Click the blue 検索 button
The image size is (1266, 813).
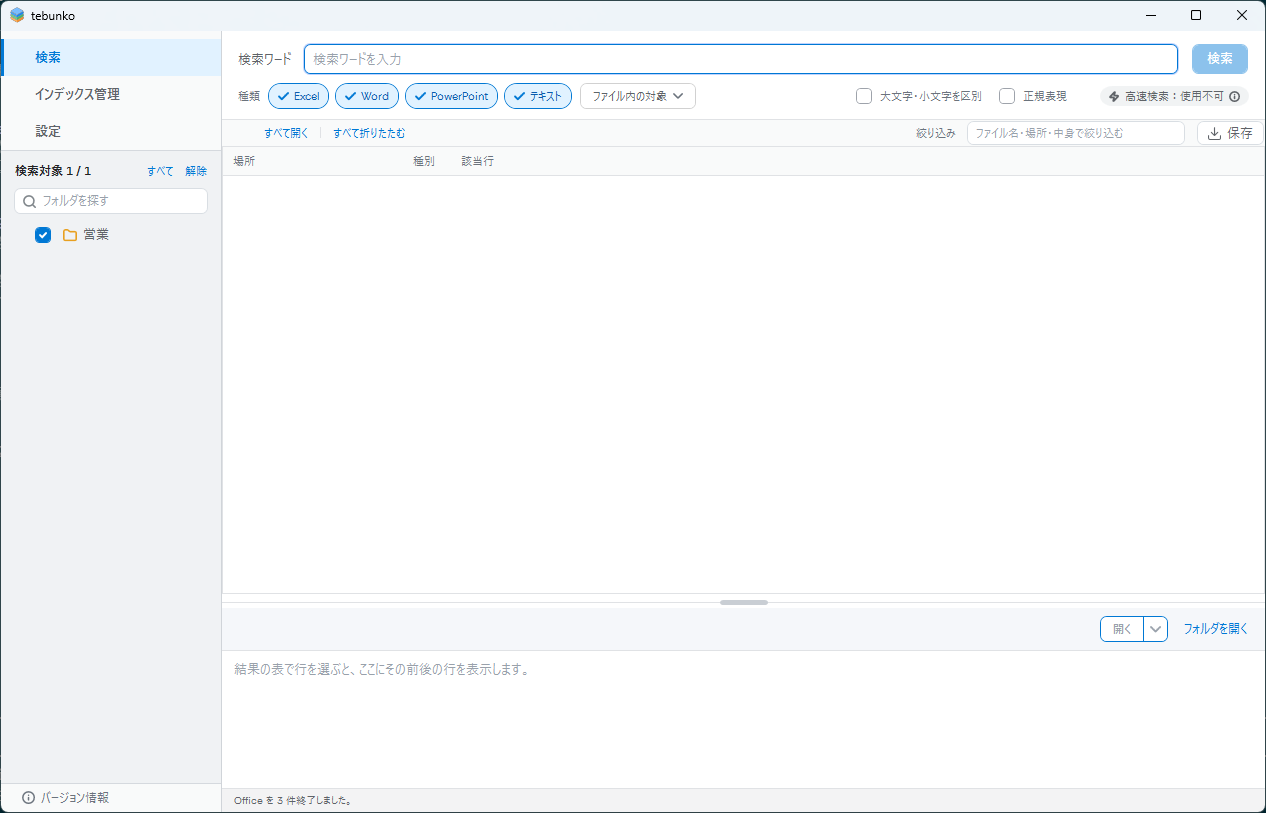[1219, 59]
